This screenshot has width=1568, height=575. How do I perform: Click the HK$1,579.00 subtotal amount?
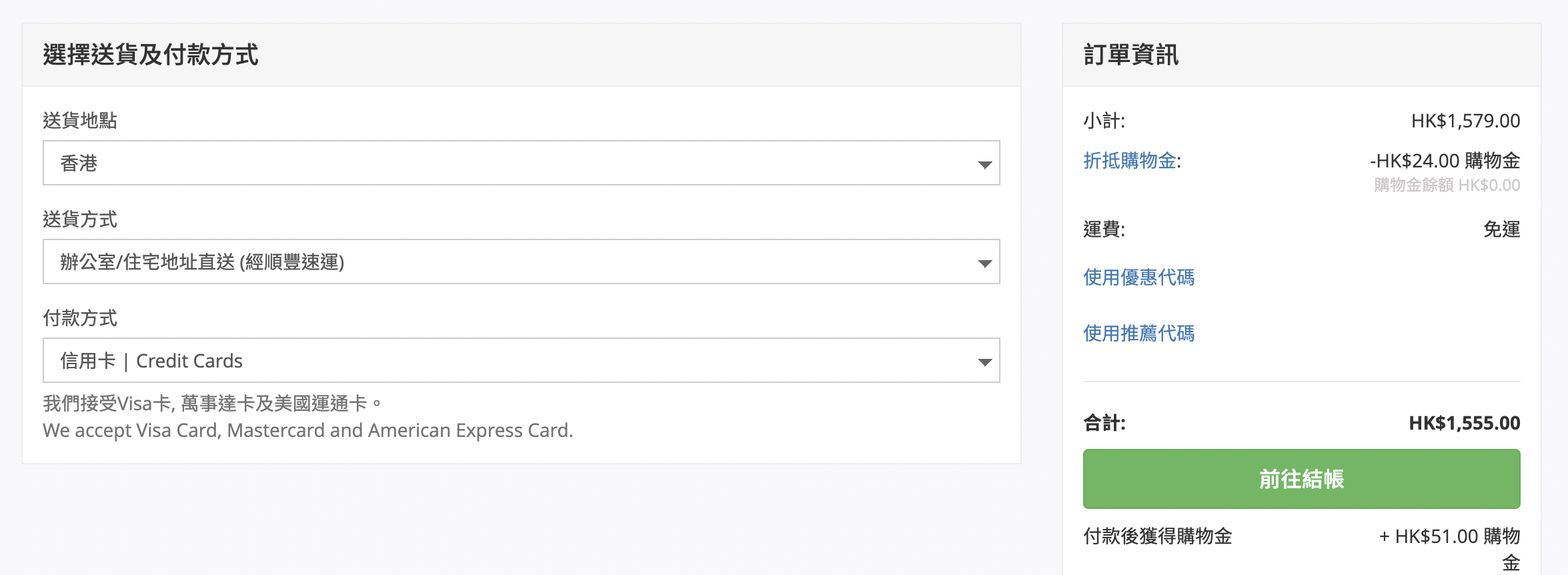[1465, 121]
